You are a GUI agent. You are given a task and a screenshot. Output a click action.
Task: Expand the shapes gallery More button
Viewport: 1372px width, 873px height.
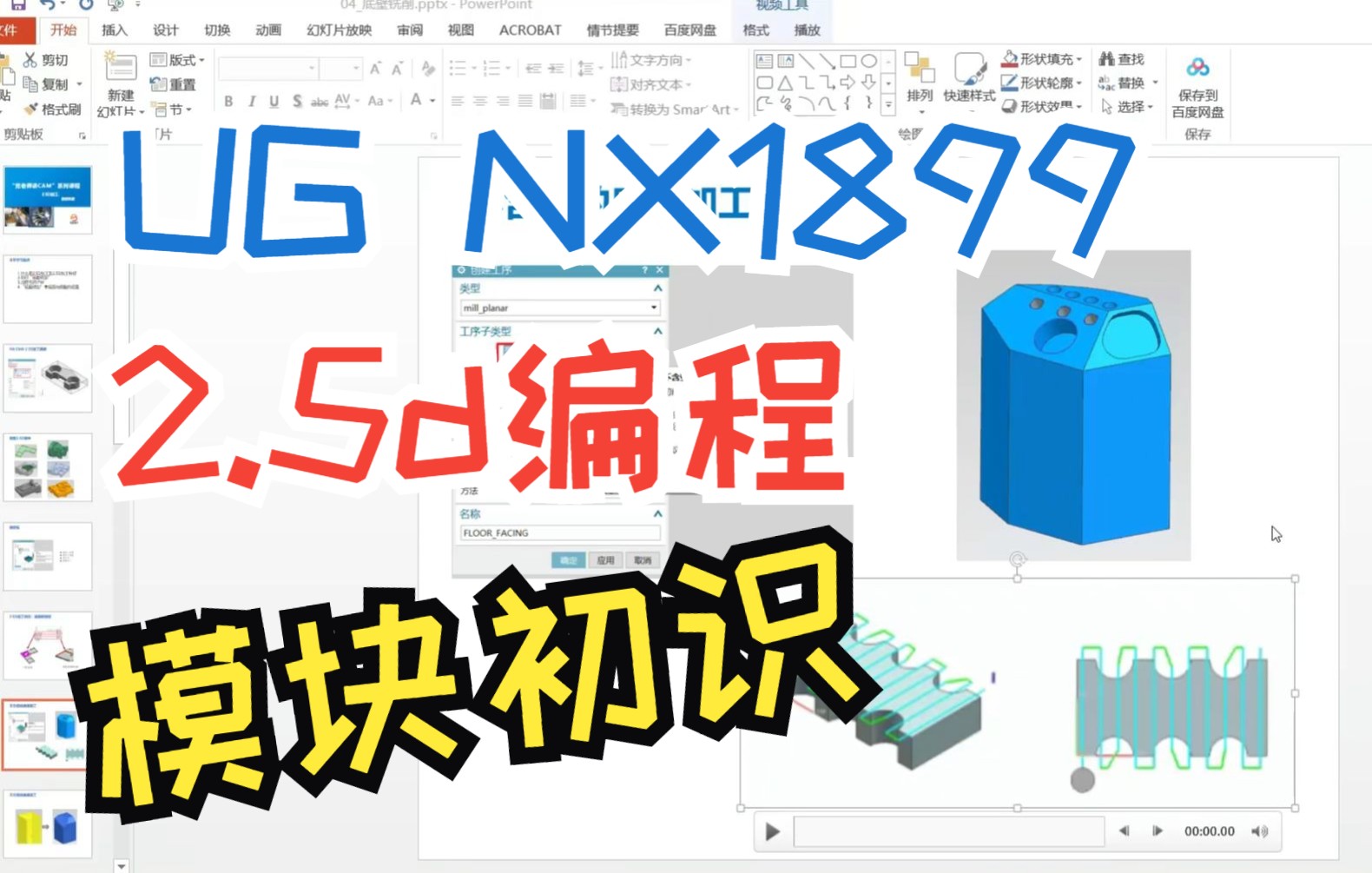click(888, 105)
